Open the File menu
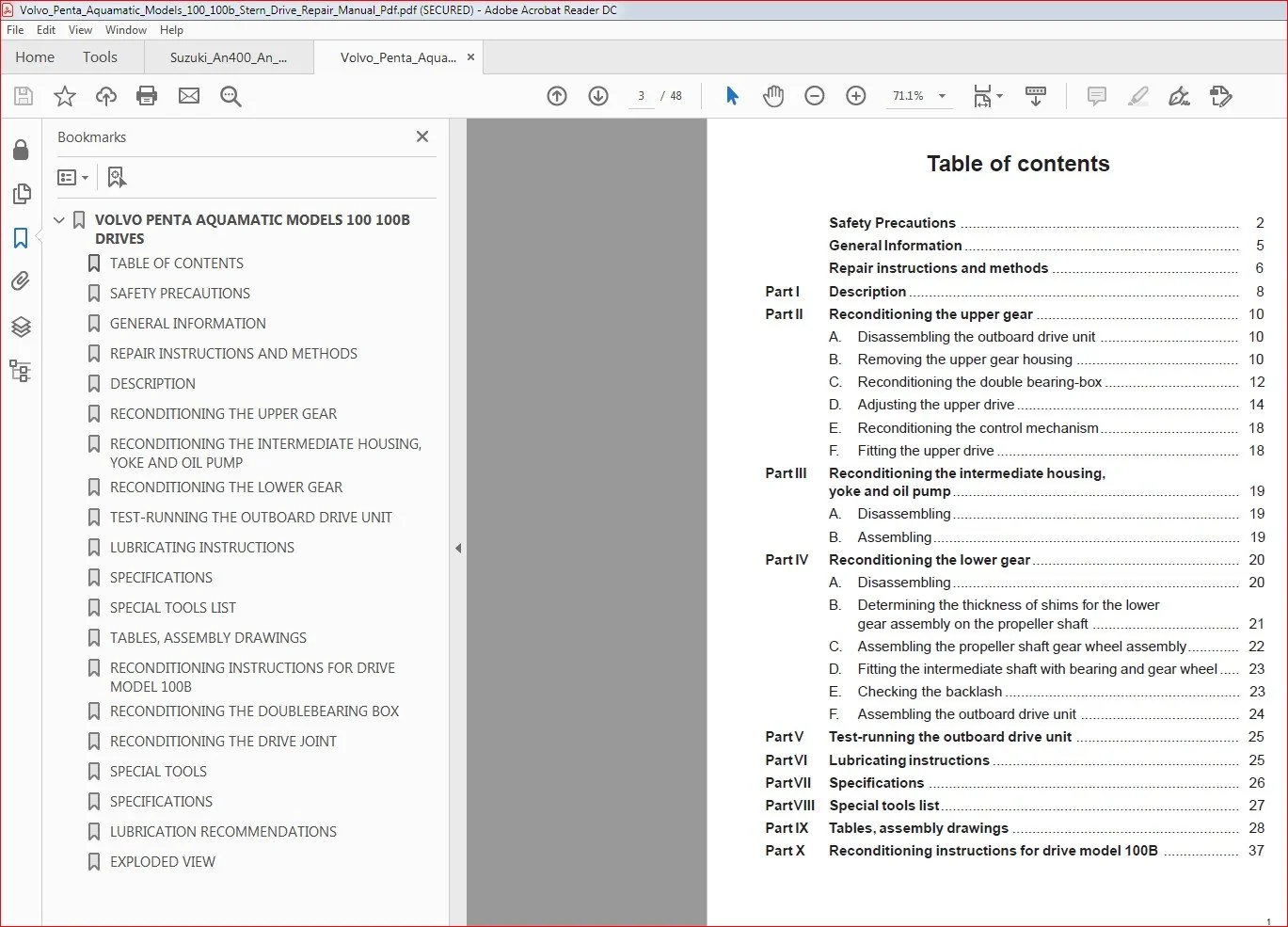 [15, 30]
